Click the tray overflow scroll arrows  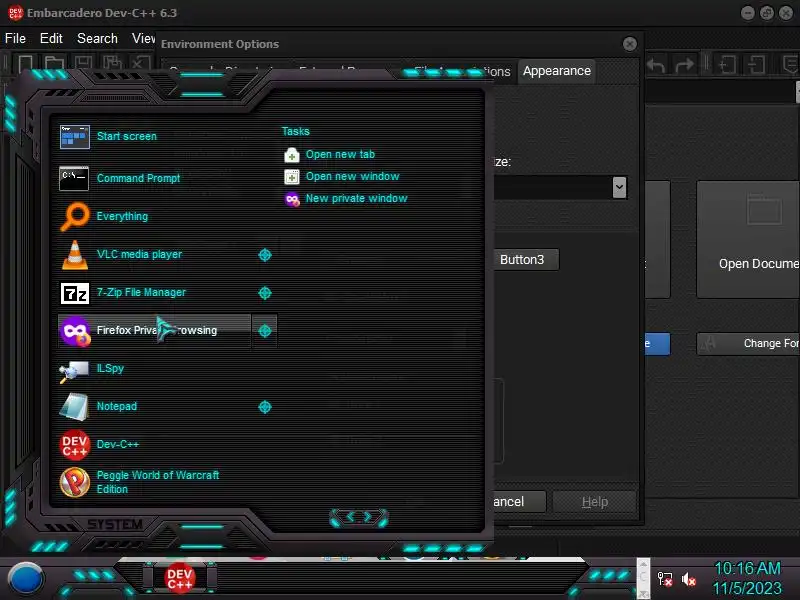643,578
